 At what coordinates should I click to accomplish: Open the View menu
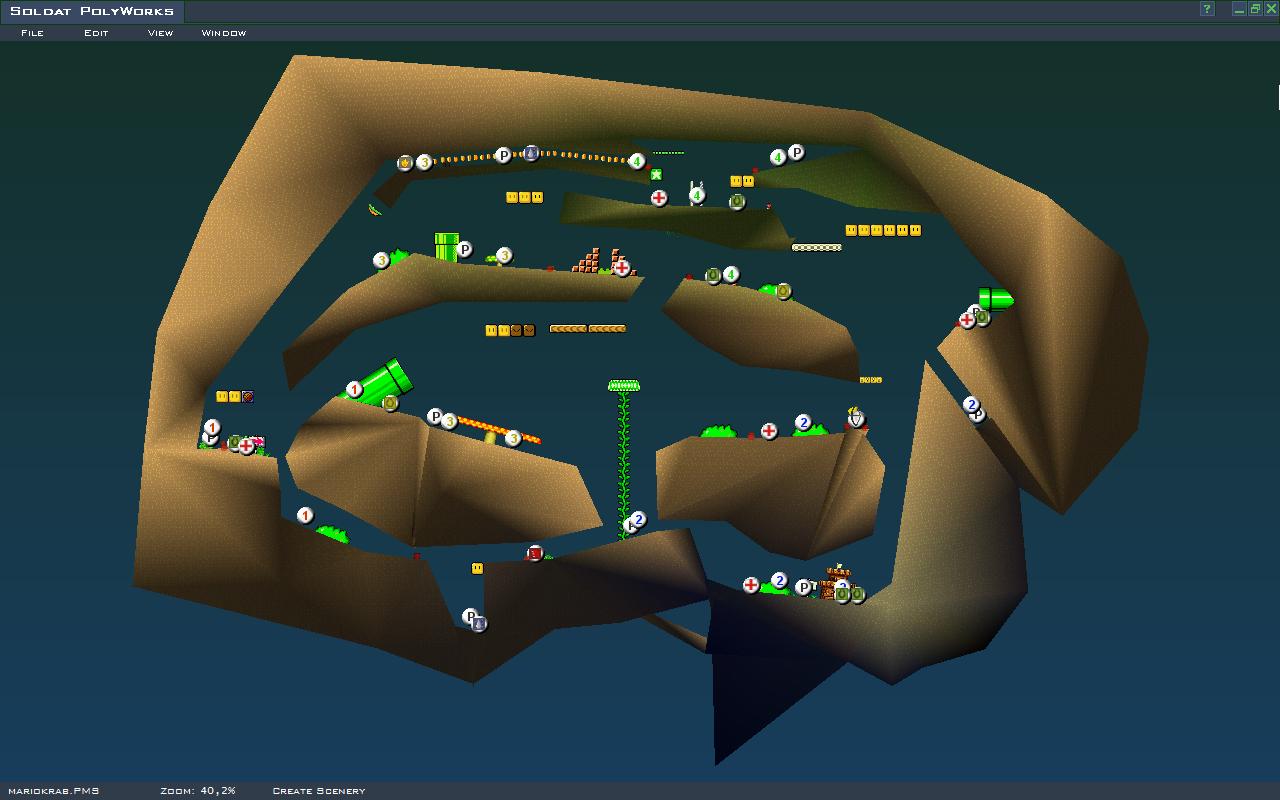(x=160, y=33)
